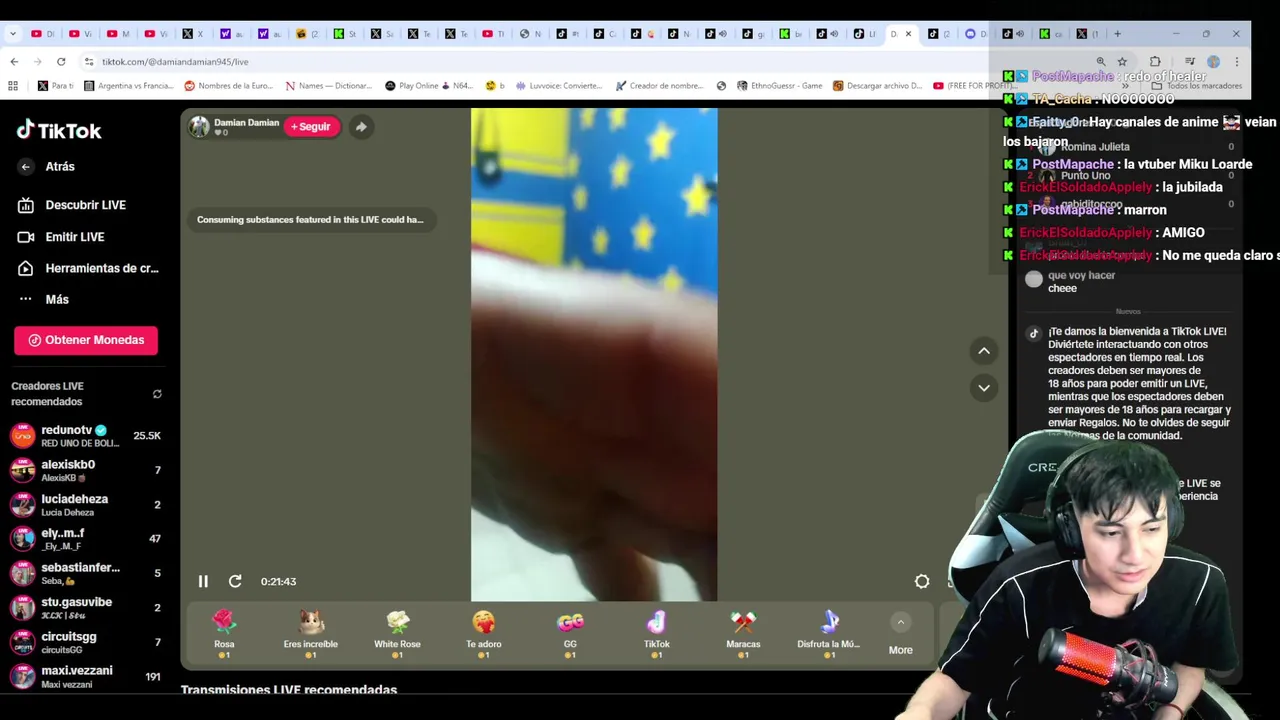The width and height of the screenshot is (1280, 720).
Task: Open sebastianfer... live channel
Action: [86, 573]
